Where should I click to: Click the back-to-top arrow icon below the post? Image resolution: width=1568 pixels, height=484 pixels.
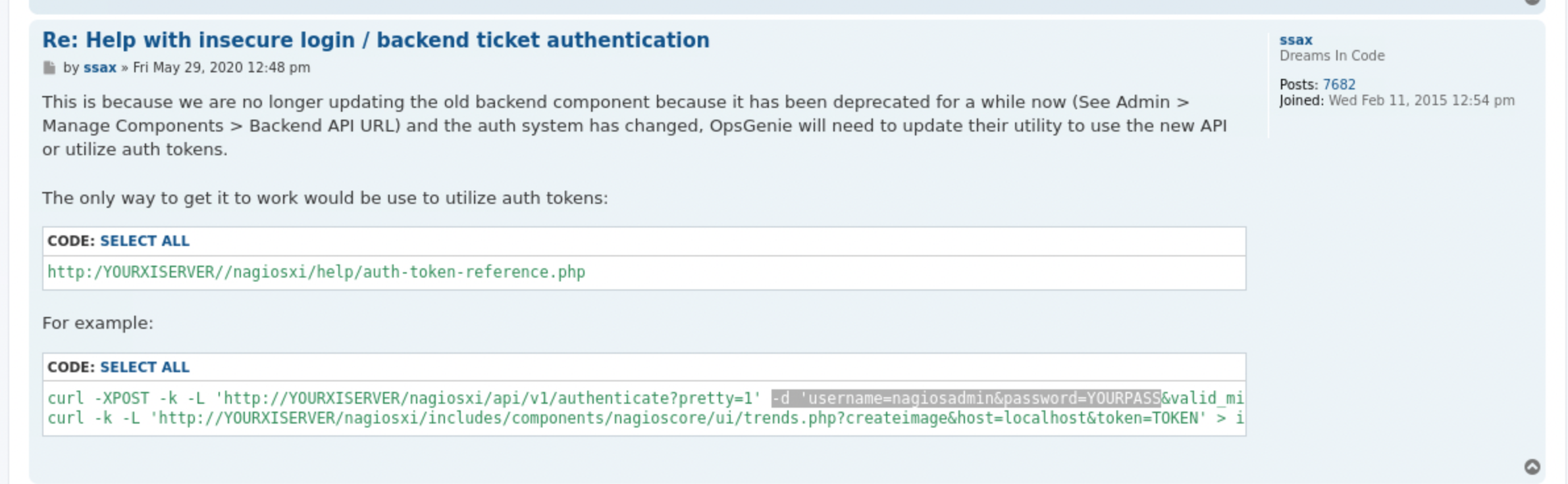click(1532, 466)
